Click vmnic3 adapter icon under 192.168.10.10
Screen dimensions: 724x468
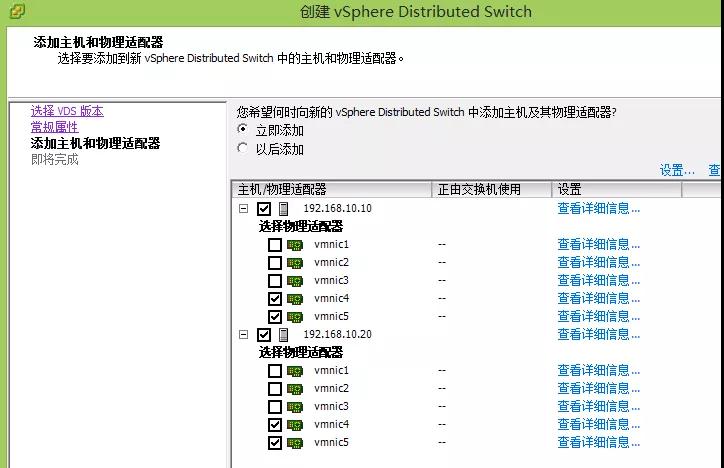295,281
